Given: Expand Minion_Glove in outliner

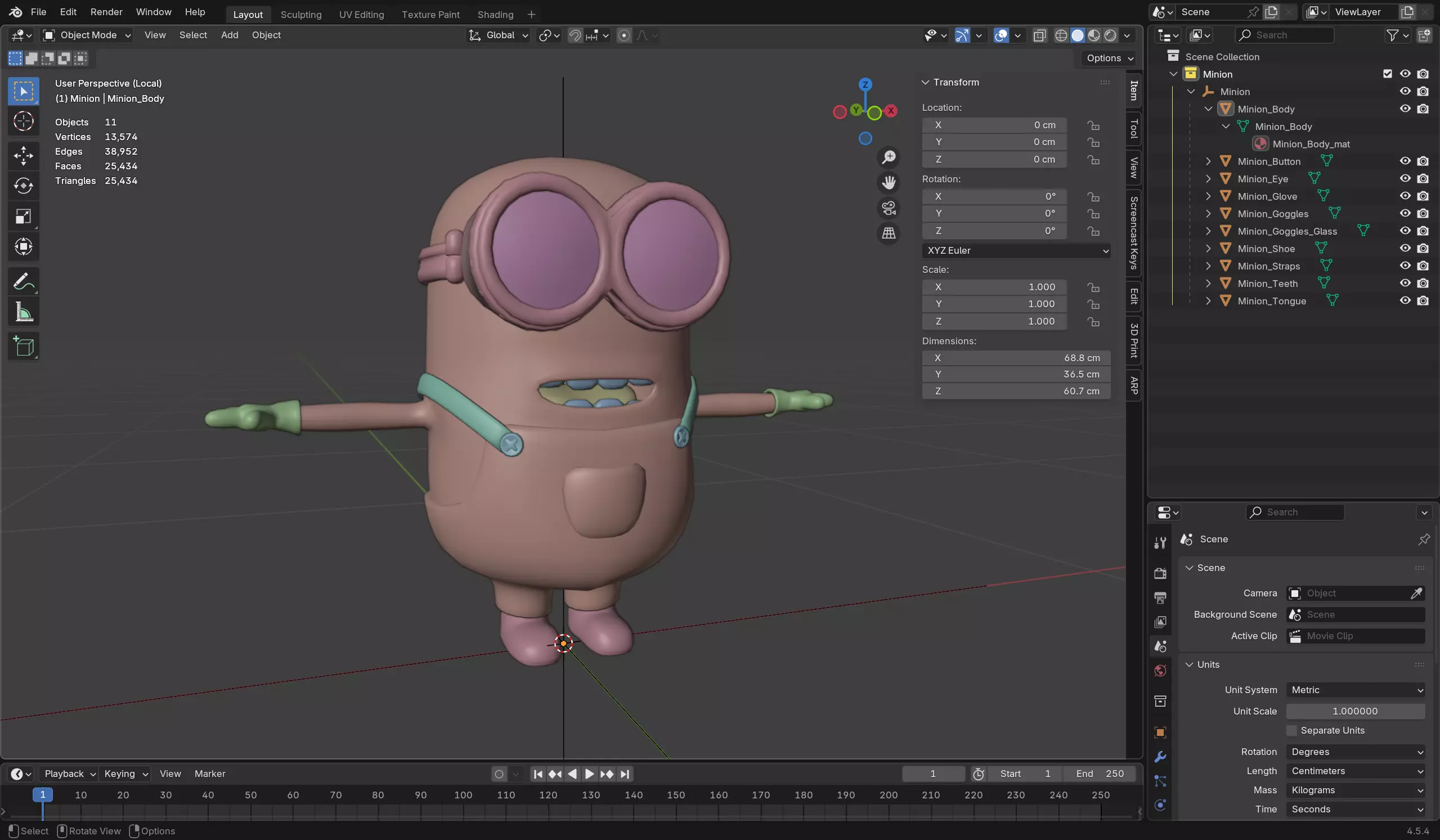Looking at the screenshot, I should [x=1208, y=196].
